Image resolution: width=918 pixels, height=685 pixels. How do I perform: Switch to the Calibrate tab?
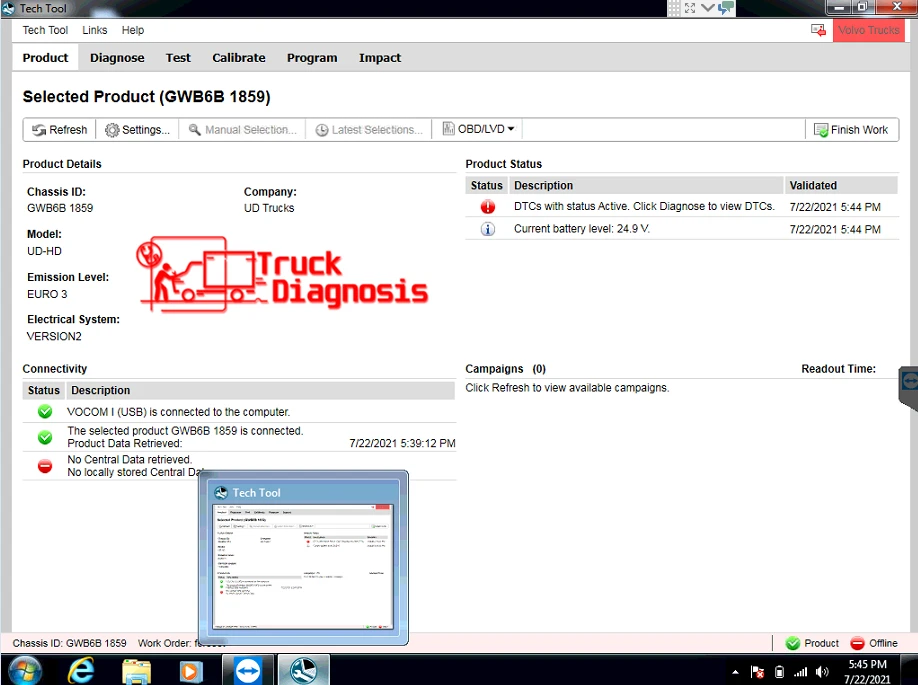point(239,58)
